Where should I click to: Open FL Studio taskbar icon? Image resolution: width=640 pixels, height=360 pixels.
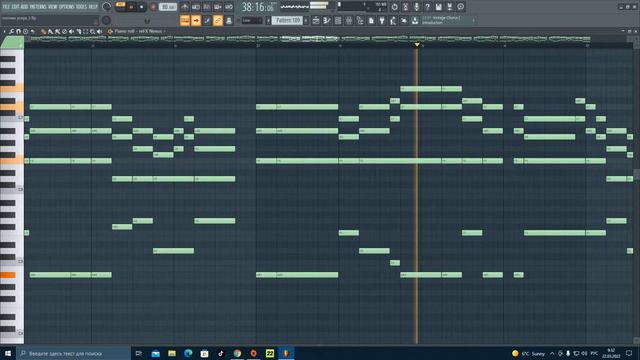tap(286, 353)
